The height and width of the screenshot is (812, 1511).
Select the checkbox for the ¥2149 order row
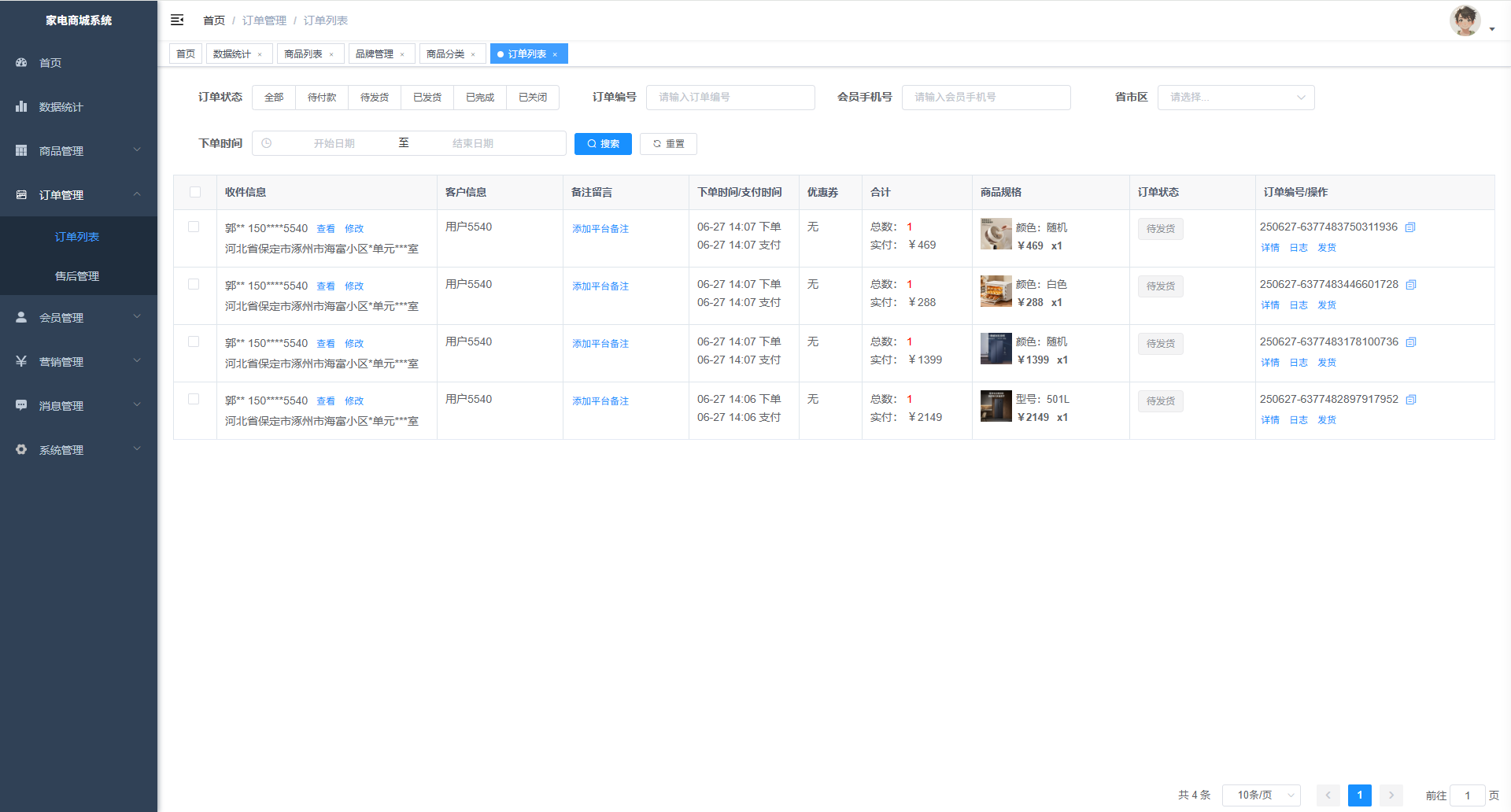(194, 399)
